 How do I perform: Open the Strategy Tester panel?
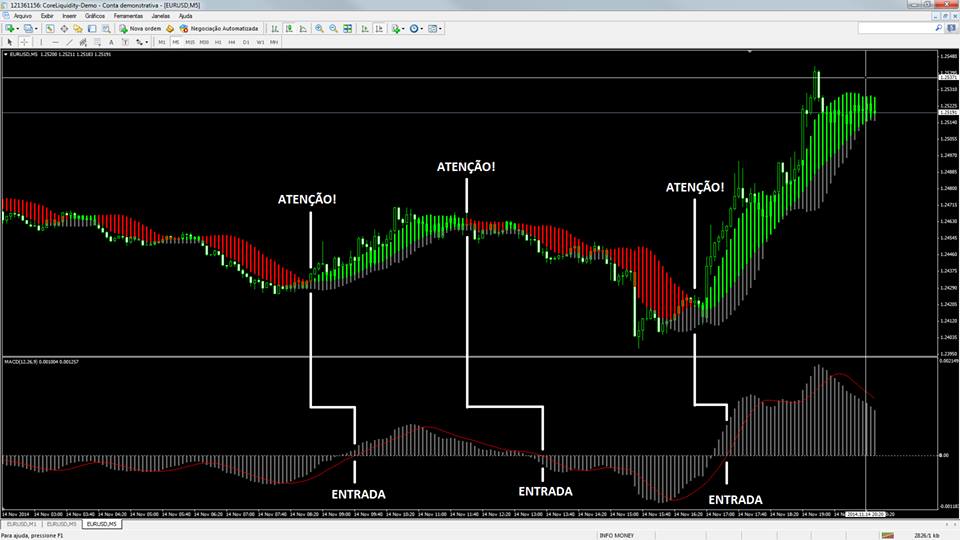[106, 28]
